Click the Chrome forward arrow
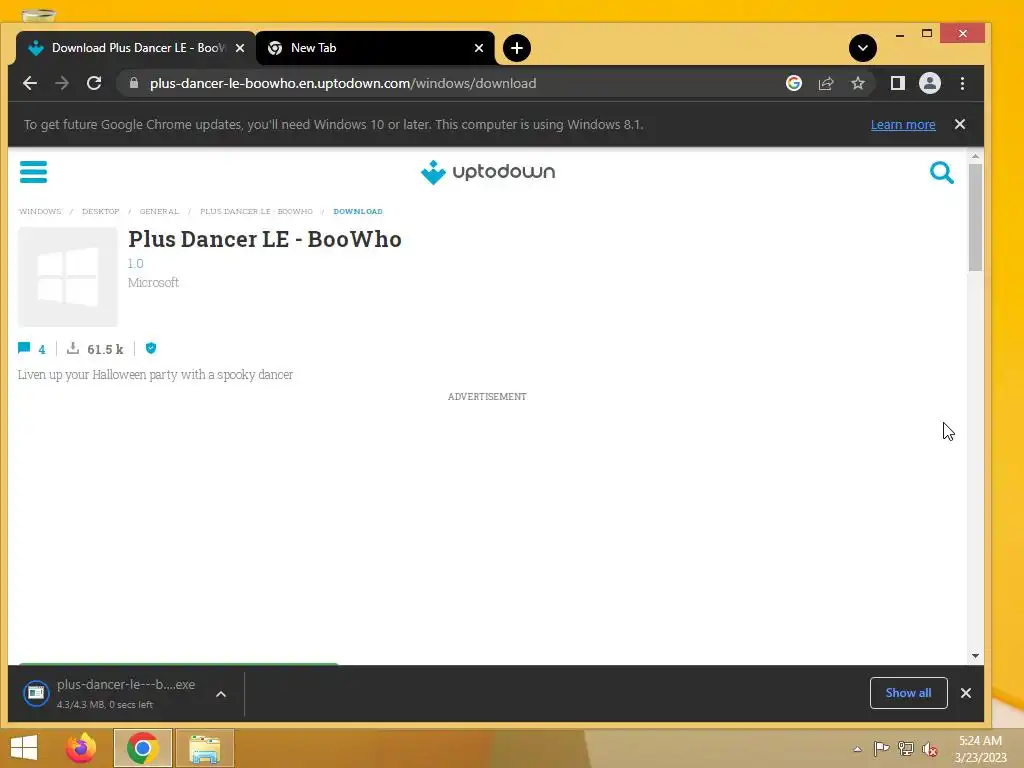The image size is (1024, 768). 62,84
